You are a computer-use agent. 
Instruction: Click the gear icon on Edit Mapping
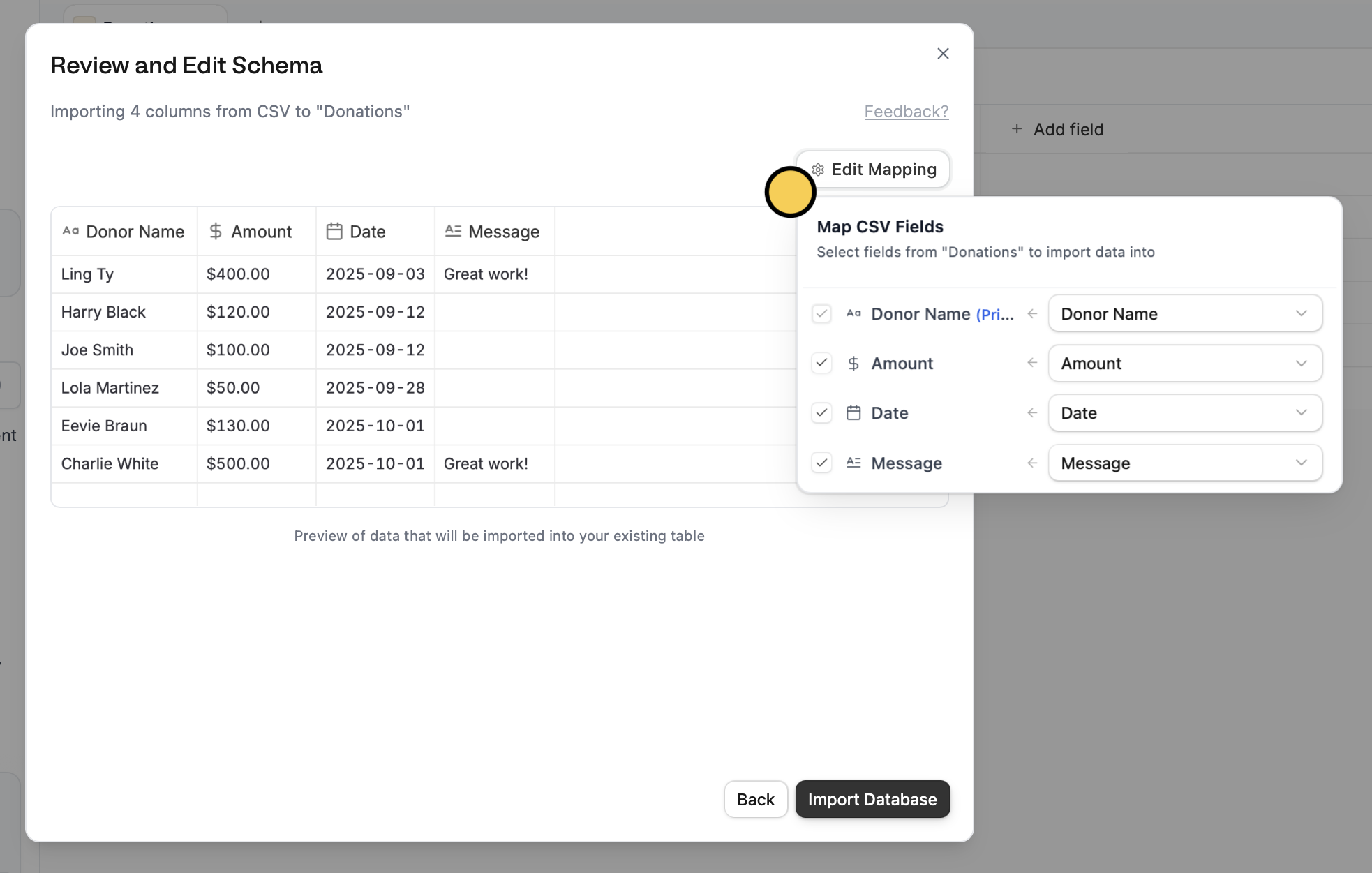click(819, 170)
